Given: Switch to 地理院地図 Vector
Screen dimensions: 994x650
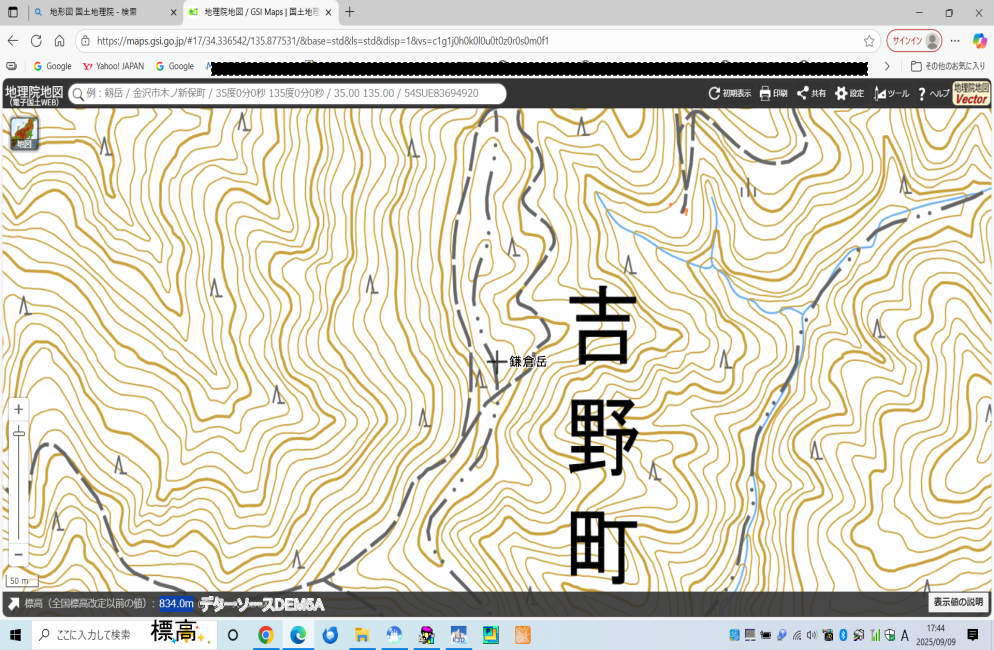Looking at the screenshot, I should pos(971,93).
